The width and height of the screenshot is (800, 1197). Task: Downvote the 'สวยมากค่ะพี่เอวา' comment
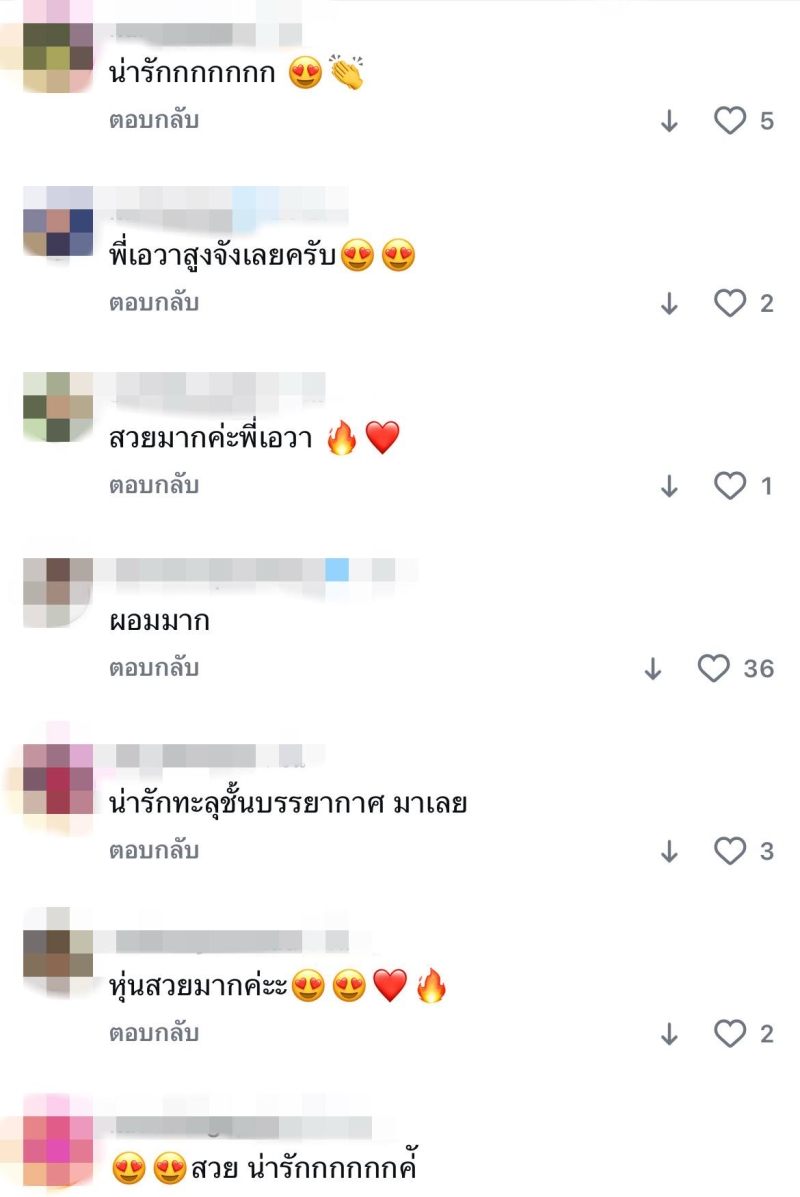coord(669,486)
